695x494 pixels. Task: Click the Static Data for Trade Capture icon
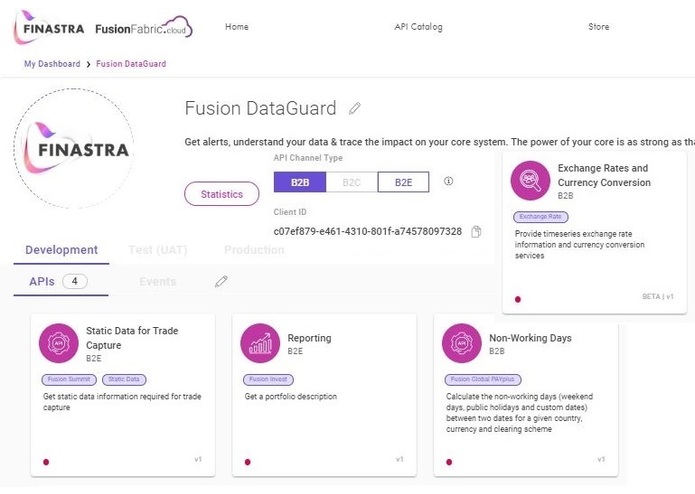point(59,343)
